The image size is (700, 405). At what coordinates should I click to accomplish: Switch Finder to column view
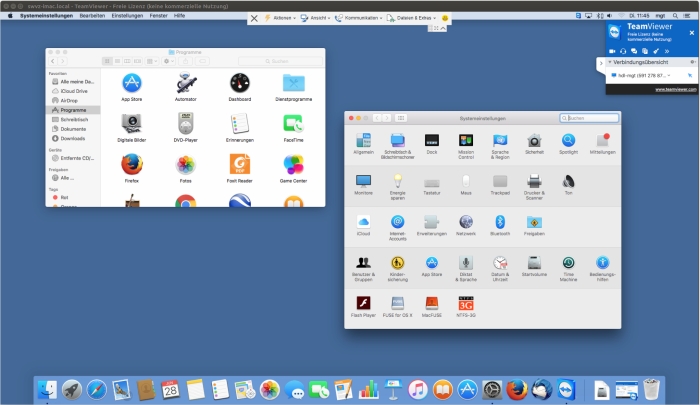pyautogui.click(x=127, y=61)
